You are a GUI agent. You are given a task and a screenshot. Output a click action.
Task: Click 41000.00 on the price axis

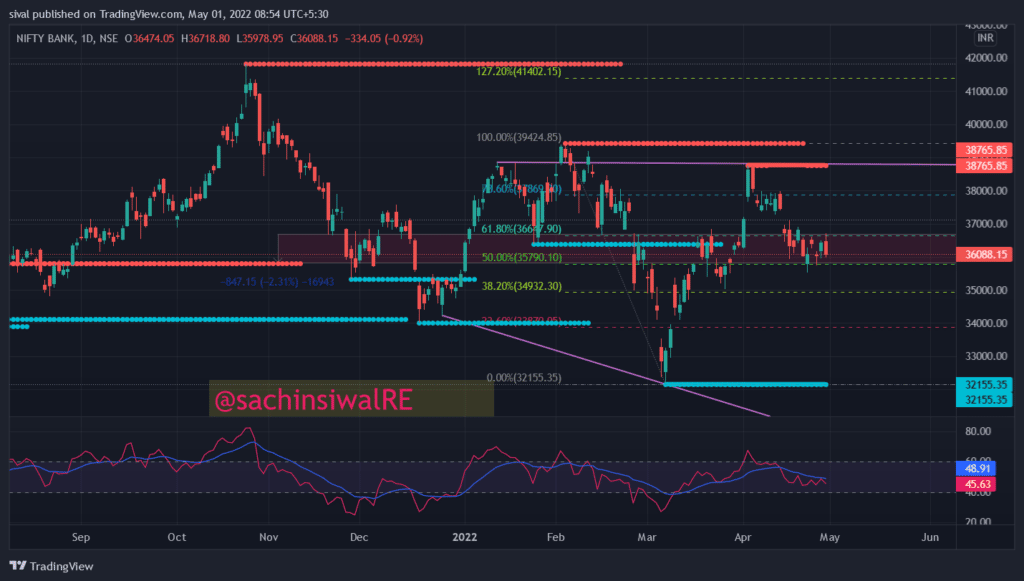click(x=986, y=91)
